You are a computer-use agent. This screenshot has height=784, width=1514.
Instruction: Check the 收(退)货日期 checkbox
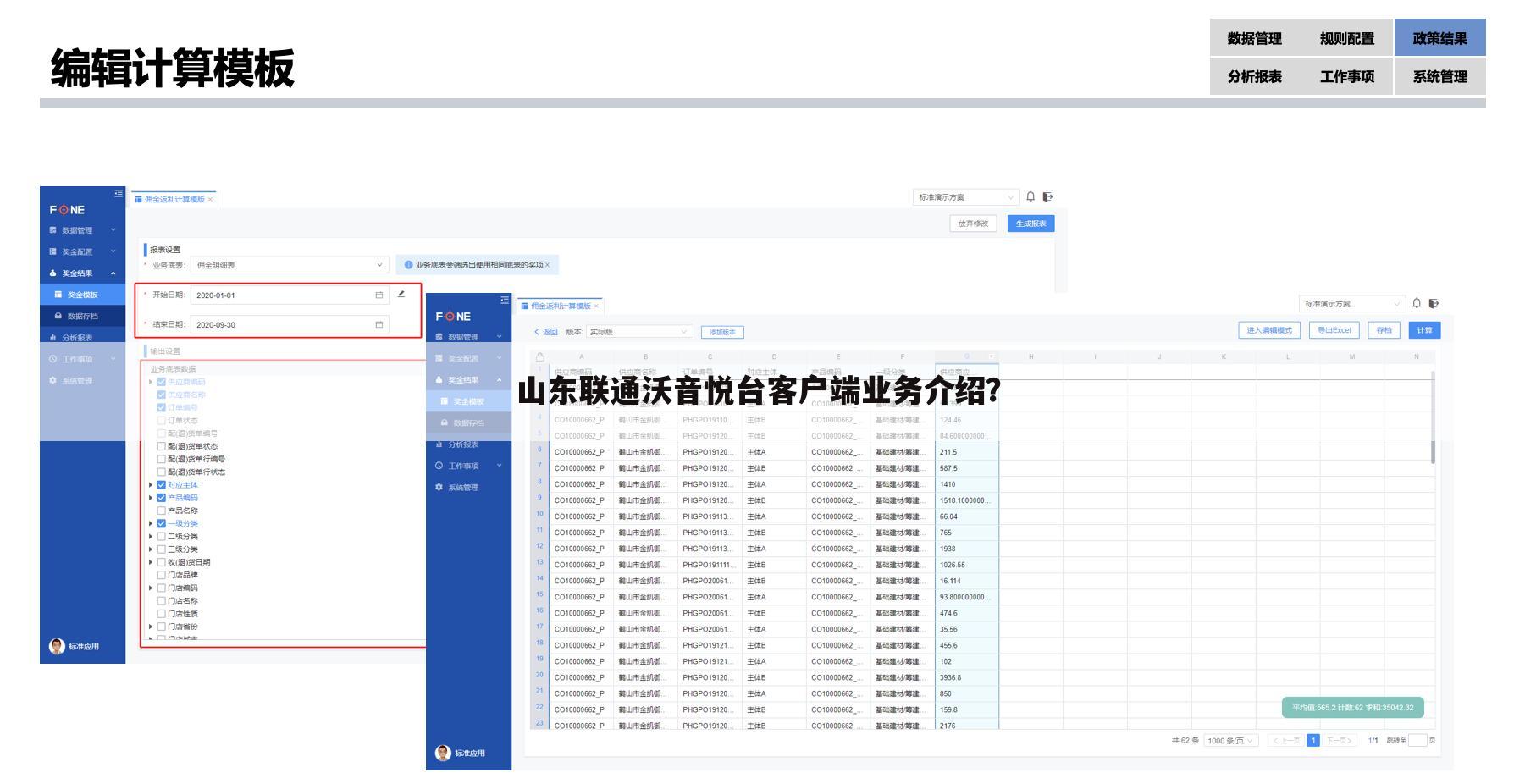click(x=162, y=562)
